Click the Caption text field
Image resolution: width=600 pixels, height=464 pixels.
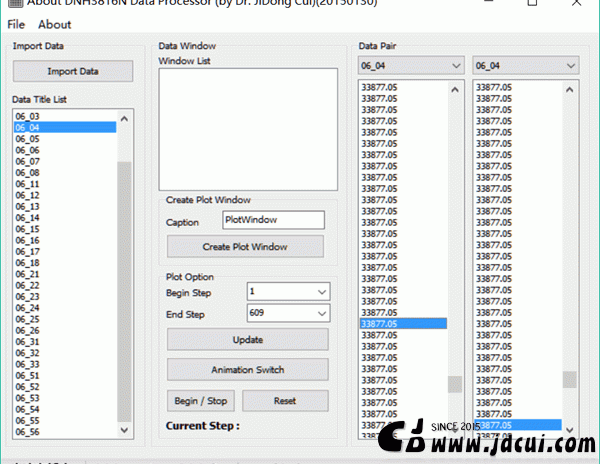(x=273, y=220)
